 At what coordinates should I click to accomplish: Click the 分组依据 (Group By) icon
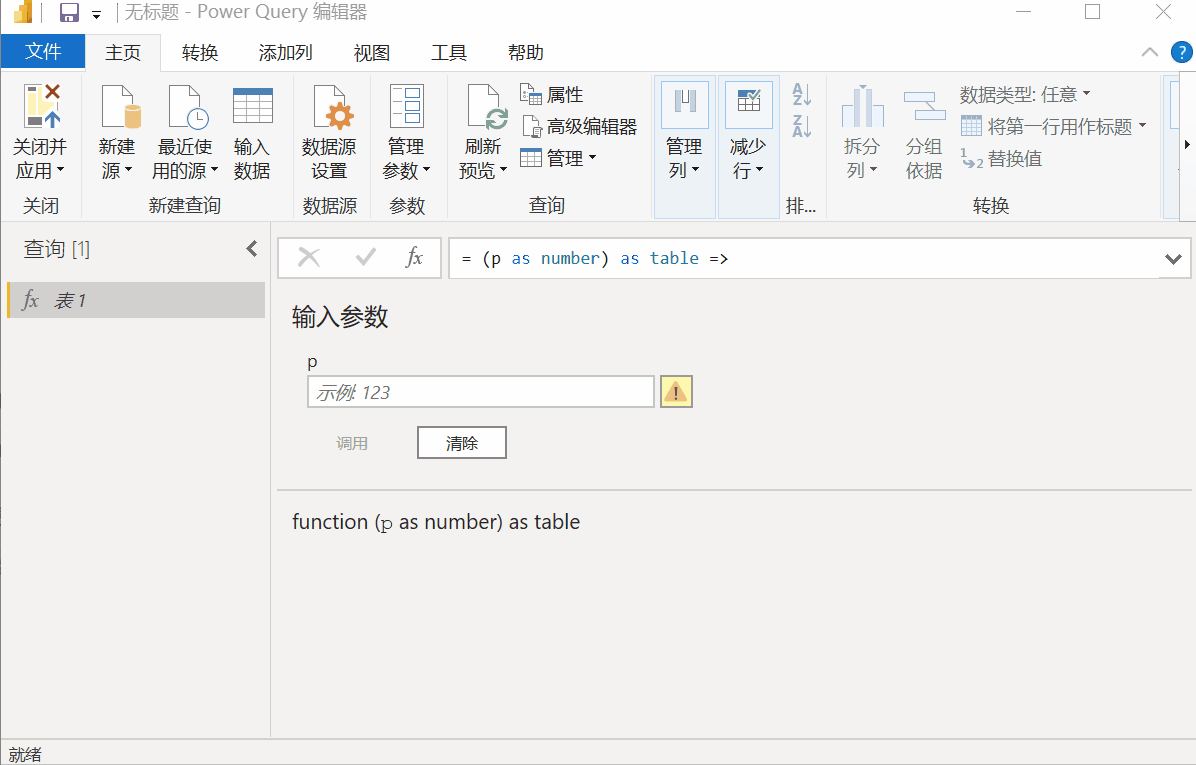pos(924,106)
